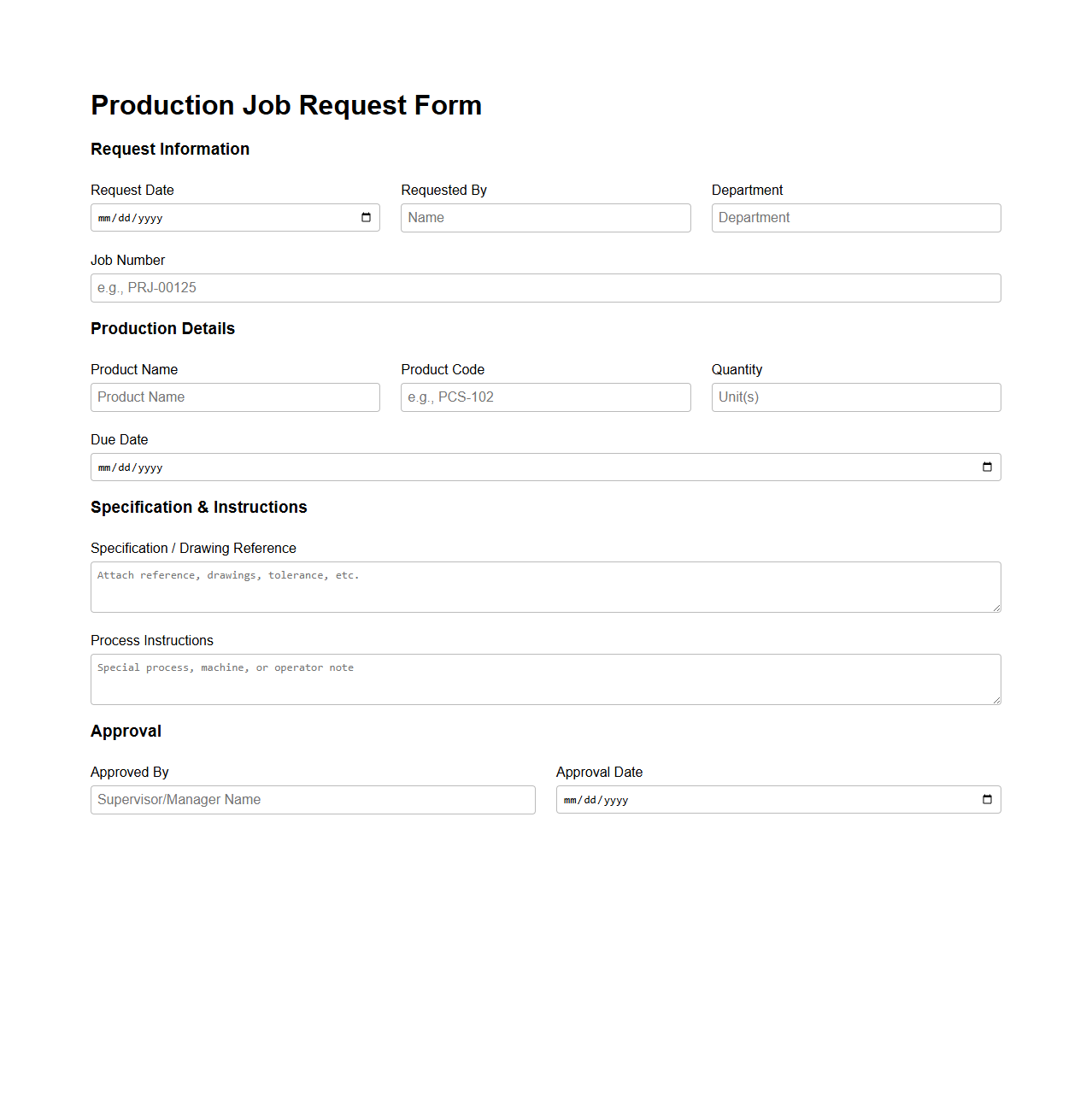Click the Quantity units field
This screenshot has height=1111, width=1092.
pos(854,397)
